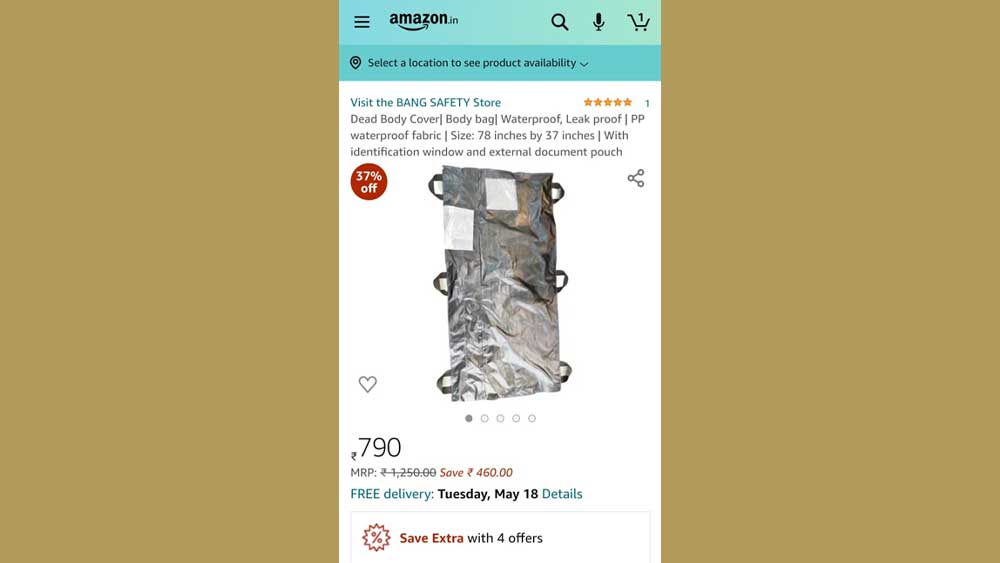The width and height of the screenshot is (1000, 563).
Task: Open the Save Extra offers badge icon
Action: click(376, 537)
